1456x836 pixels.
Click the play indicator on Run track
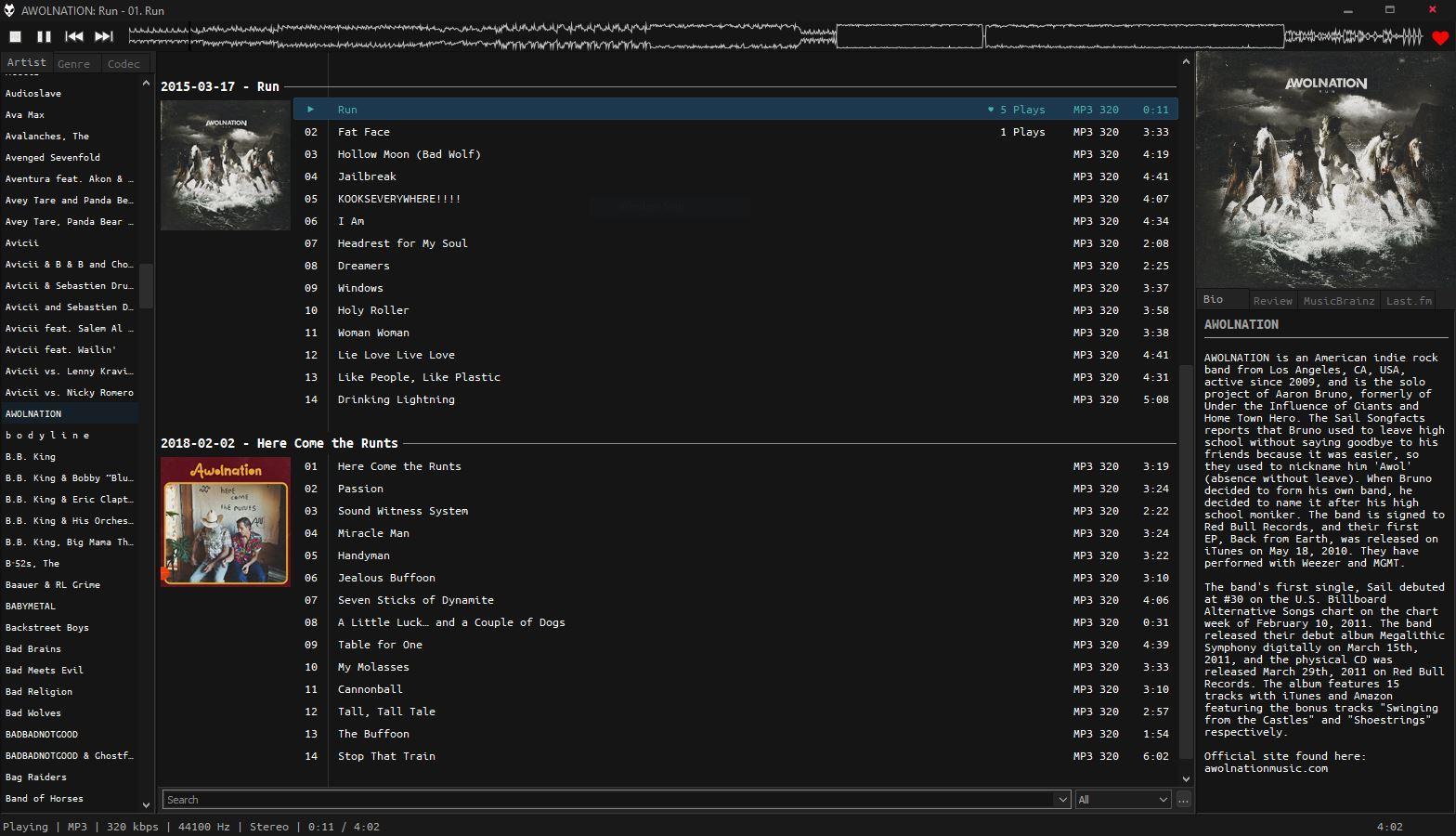pos(311,110)
